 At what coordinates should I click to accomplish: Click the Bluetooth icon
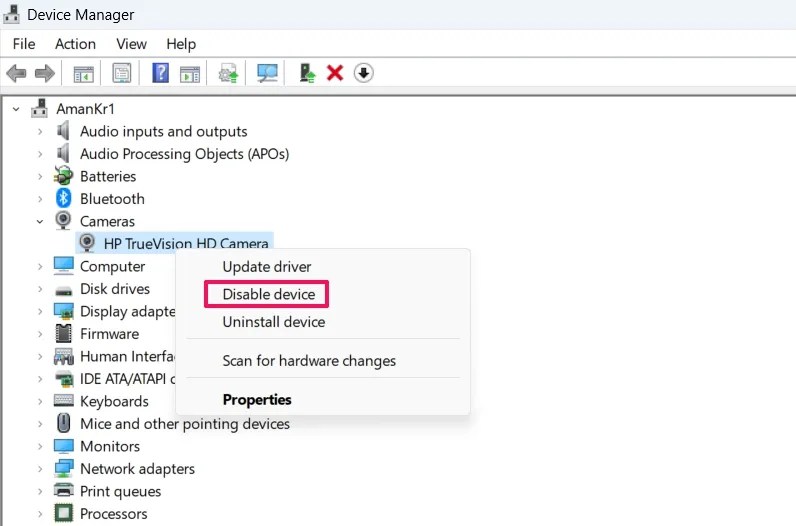tap(63, 198)
